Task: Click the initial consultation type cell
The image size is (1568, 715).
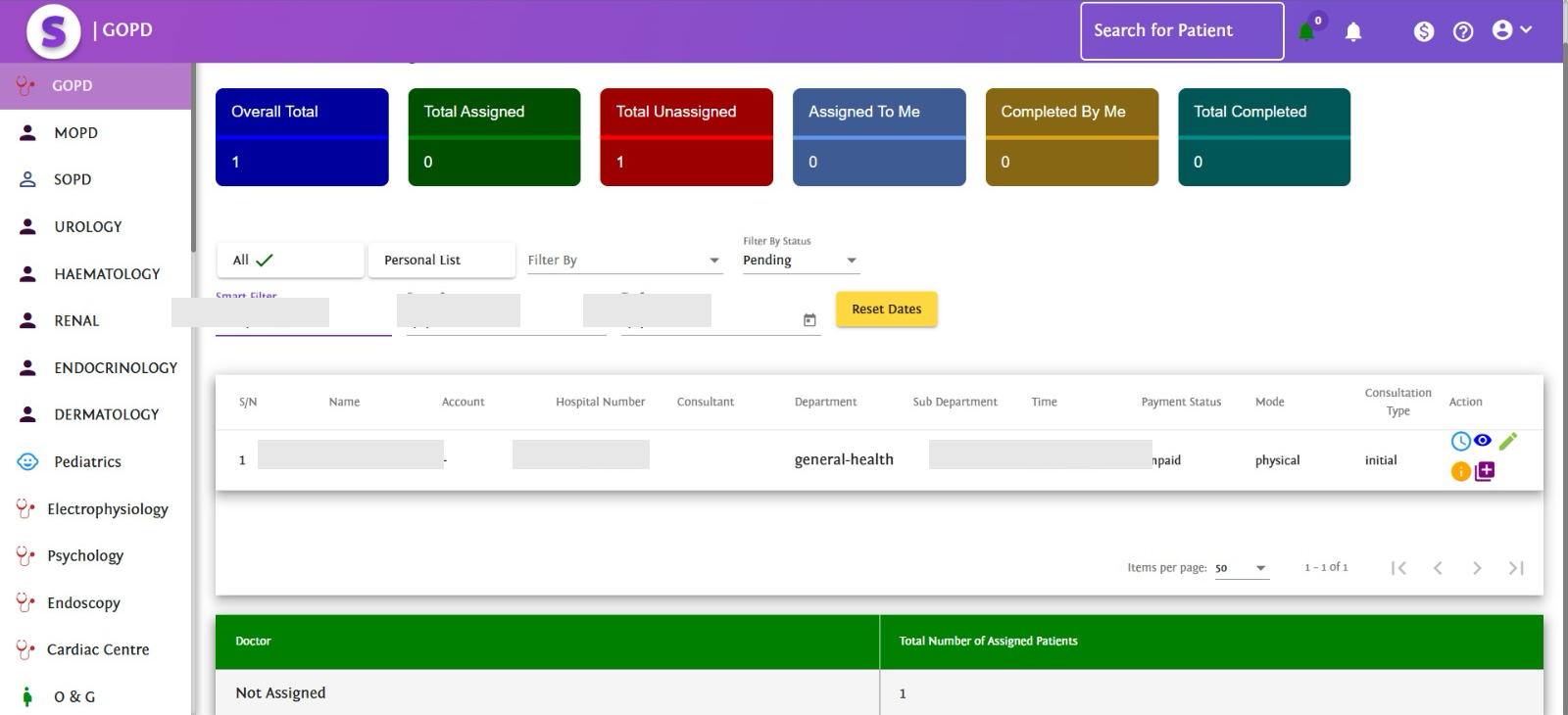Action: (x=1381, y=460)
